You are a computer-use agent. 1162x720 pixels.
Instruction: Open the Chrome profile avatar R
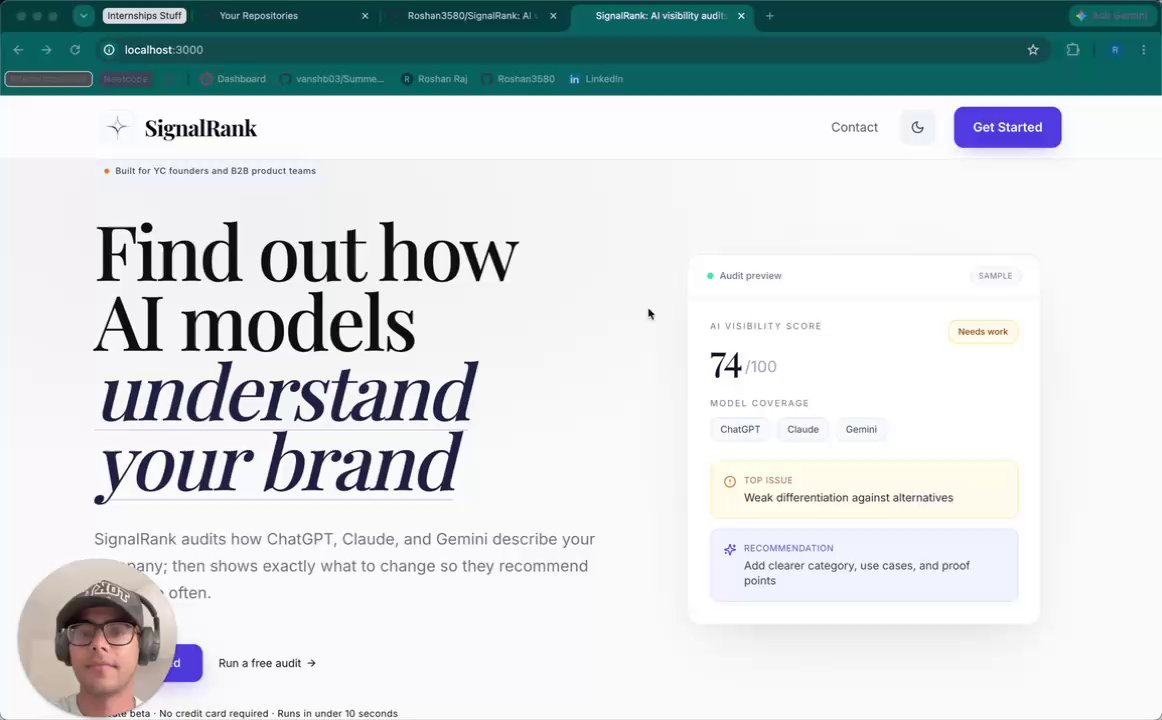[1115, 50]
